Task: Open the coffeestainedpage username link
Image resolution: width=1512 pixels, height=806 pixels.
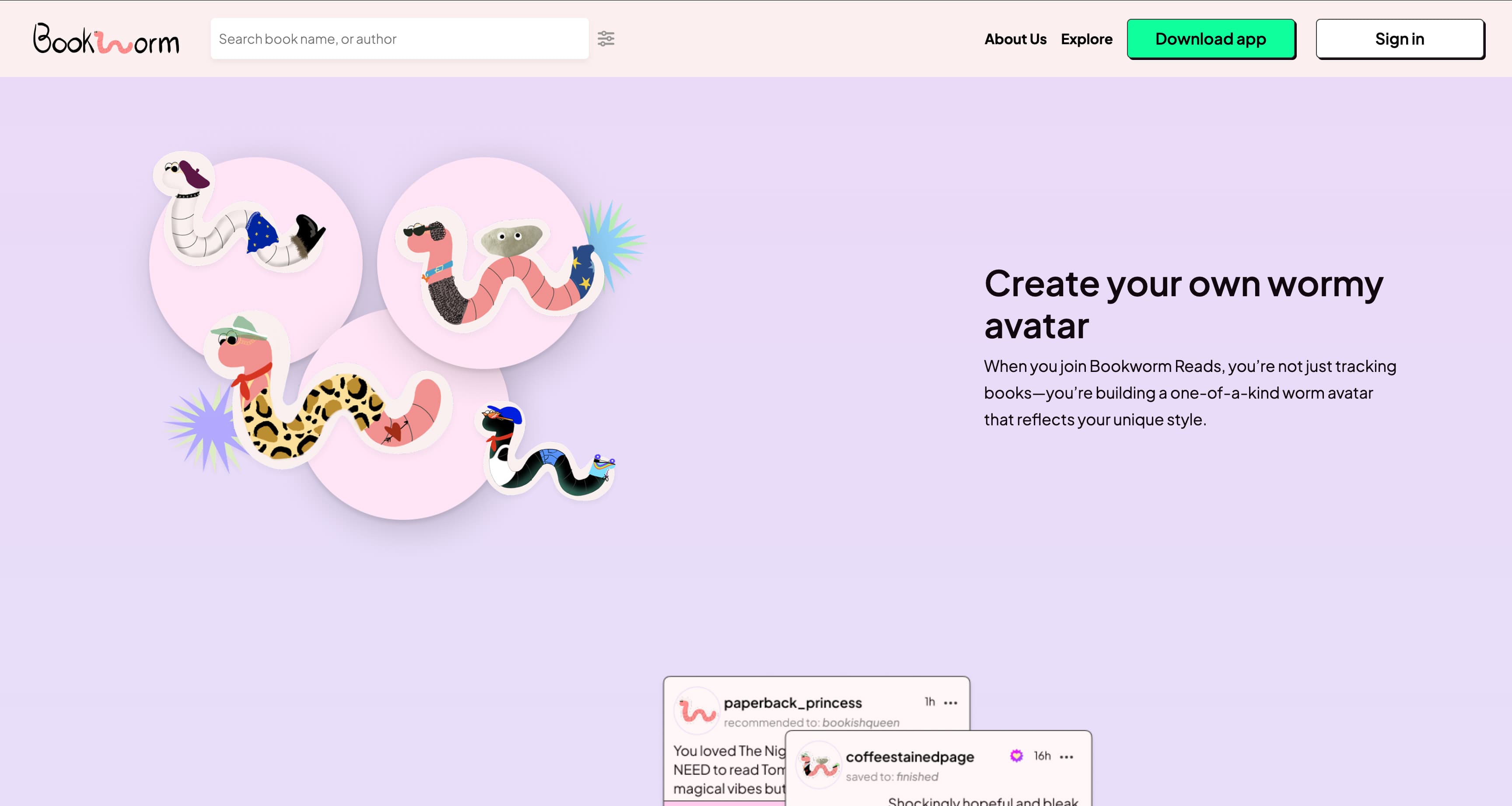Action: coord(910,757)
